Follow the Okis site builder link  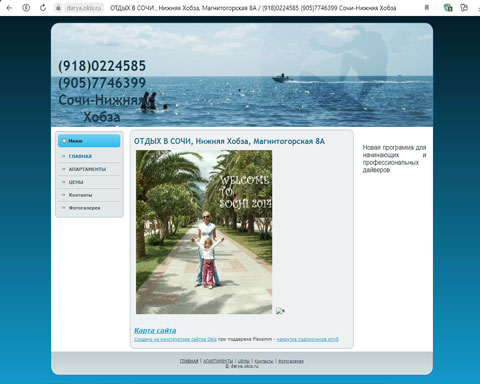(175, 339)
